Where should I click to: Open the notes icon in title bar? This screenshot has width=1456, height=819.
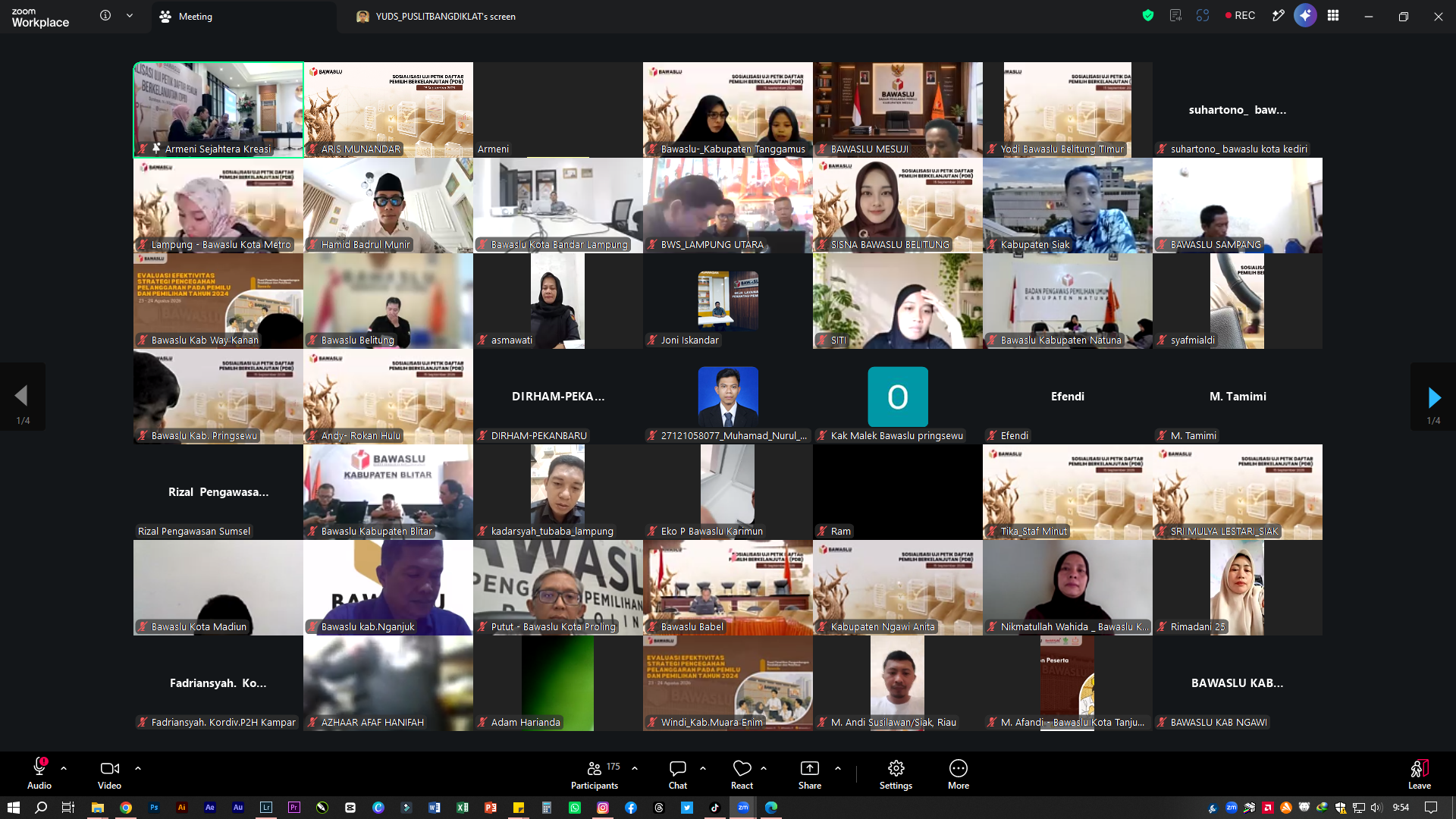(x=1175, y=15)
